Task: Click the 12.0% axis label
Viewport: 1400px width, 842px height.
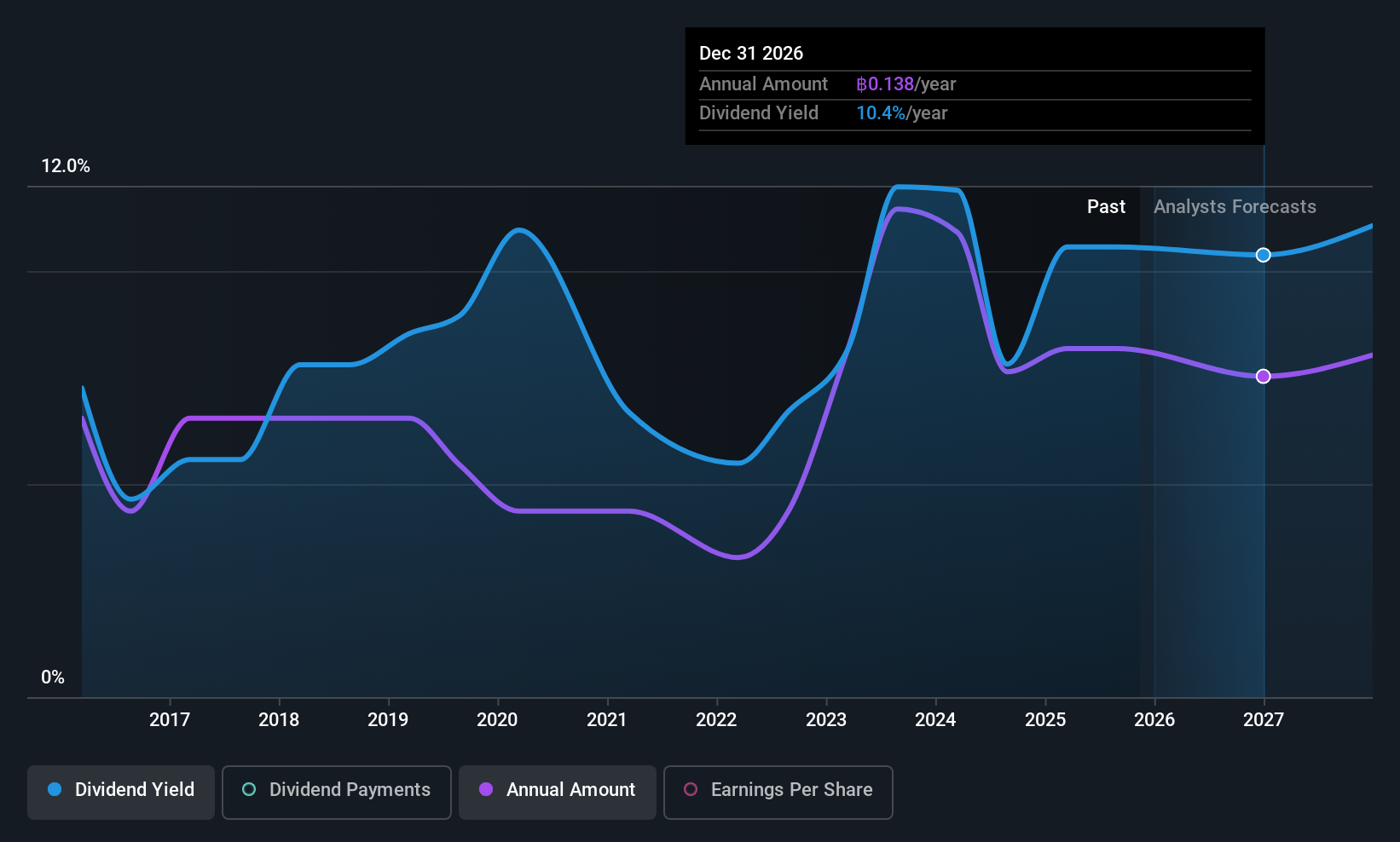Action: point(66,166)
